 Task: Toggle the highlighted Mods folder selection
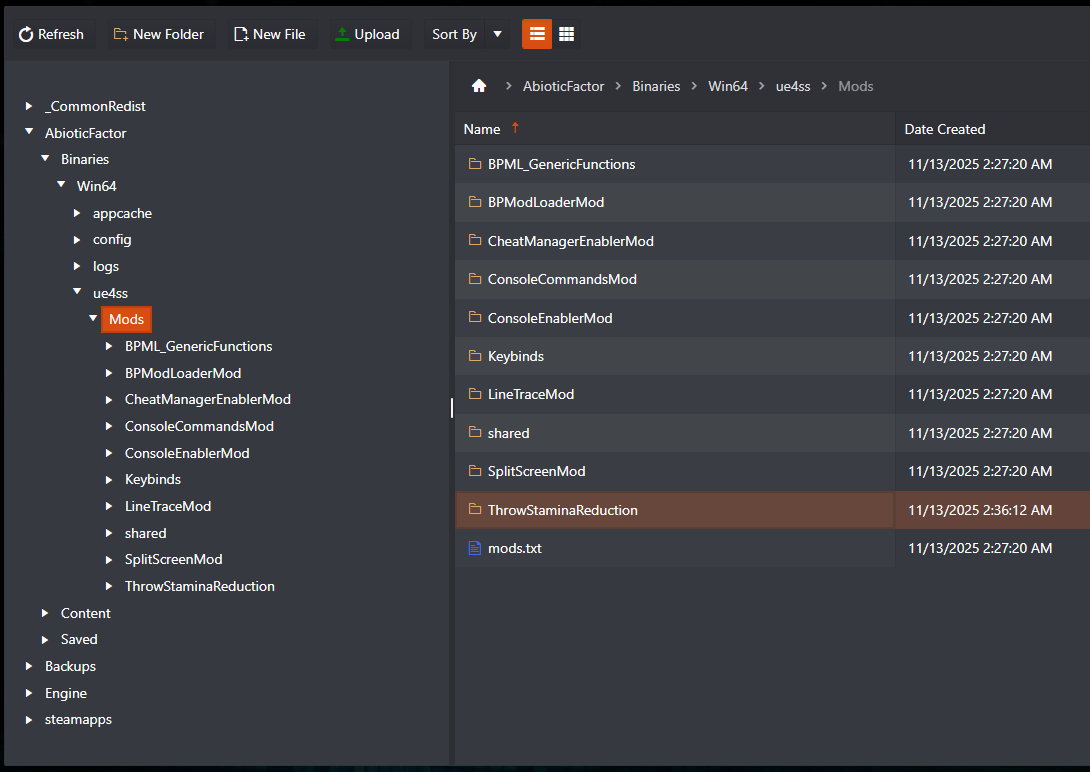[126, 319]
